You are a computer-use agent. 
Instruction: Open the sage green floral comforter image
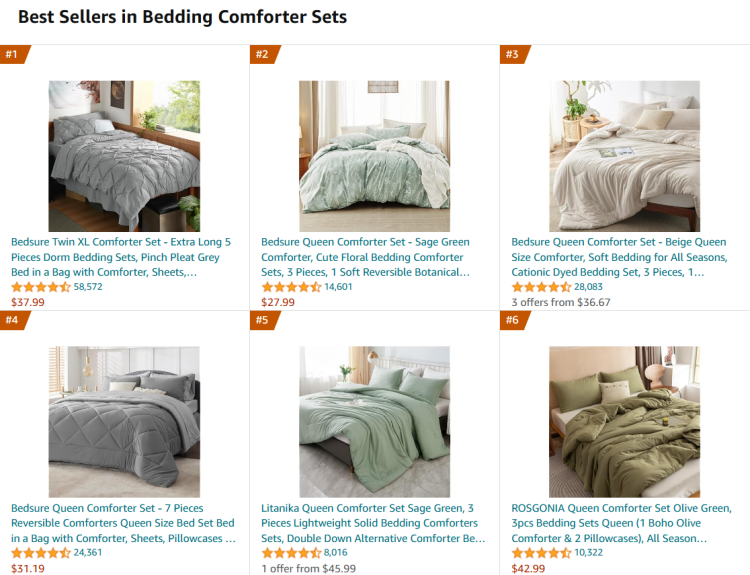coord(374,156)
